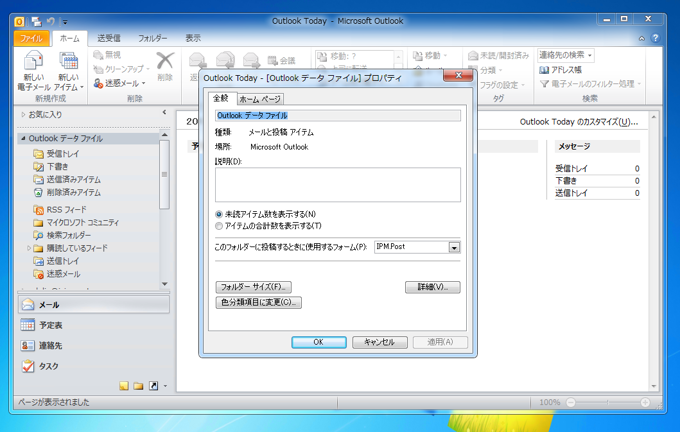Select the RSS Feeds folder icon
680x432 pixels.
click(x=39, y=209)
